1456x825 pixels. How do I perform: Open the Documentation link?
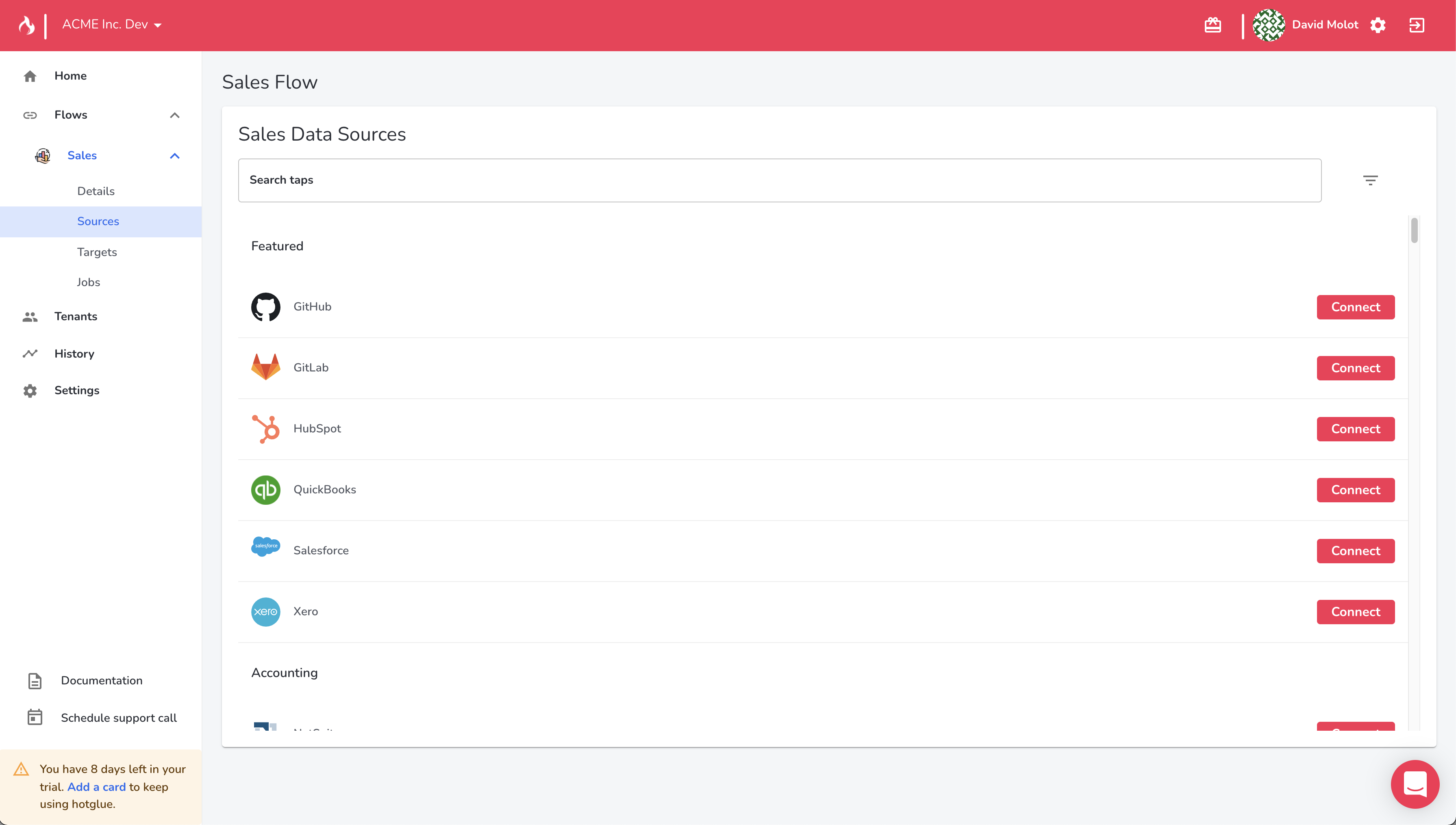pyautogui.click(x=101, y=680)
